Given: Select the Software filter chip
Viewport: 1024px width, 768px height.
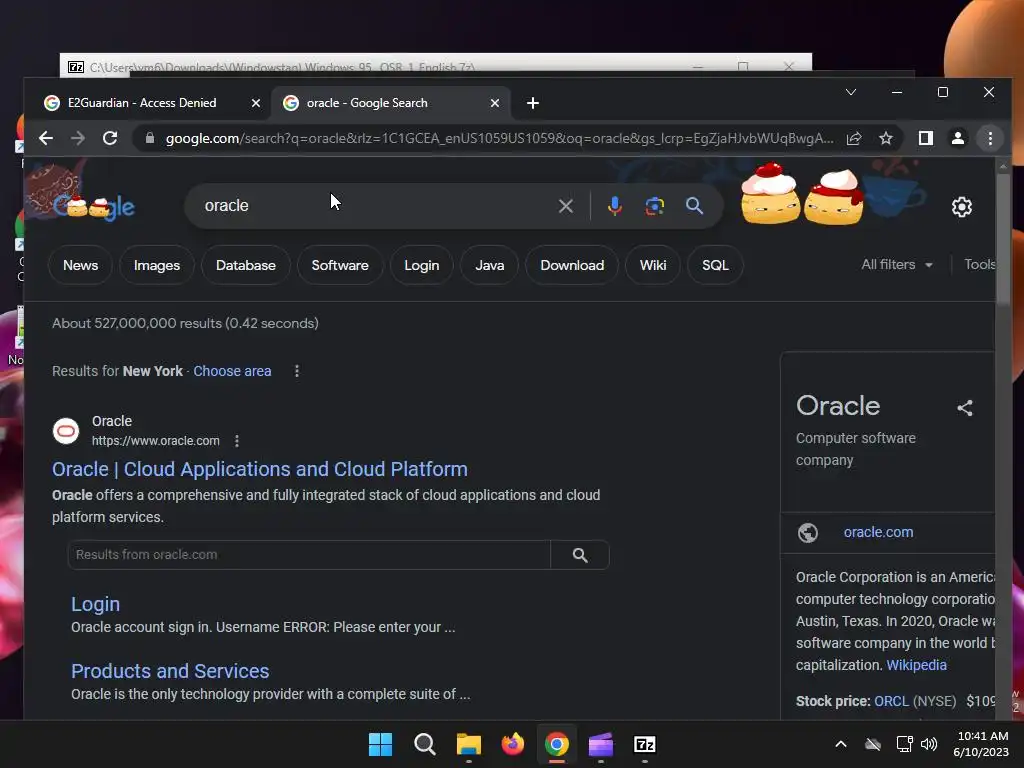Looking at the screenshot, I should (x=340, y=265).
